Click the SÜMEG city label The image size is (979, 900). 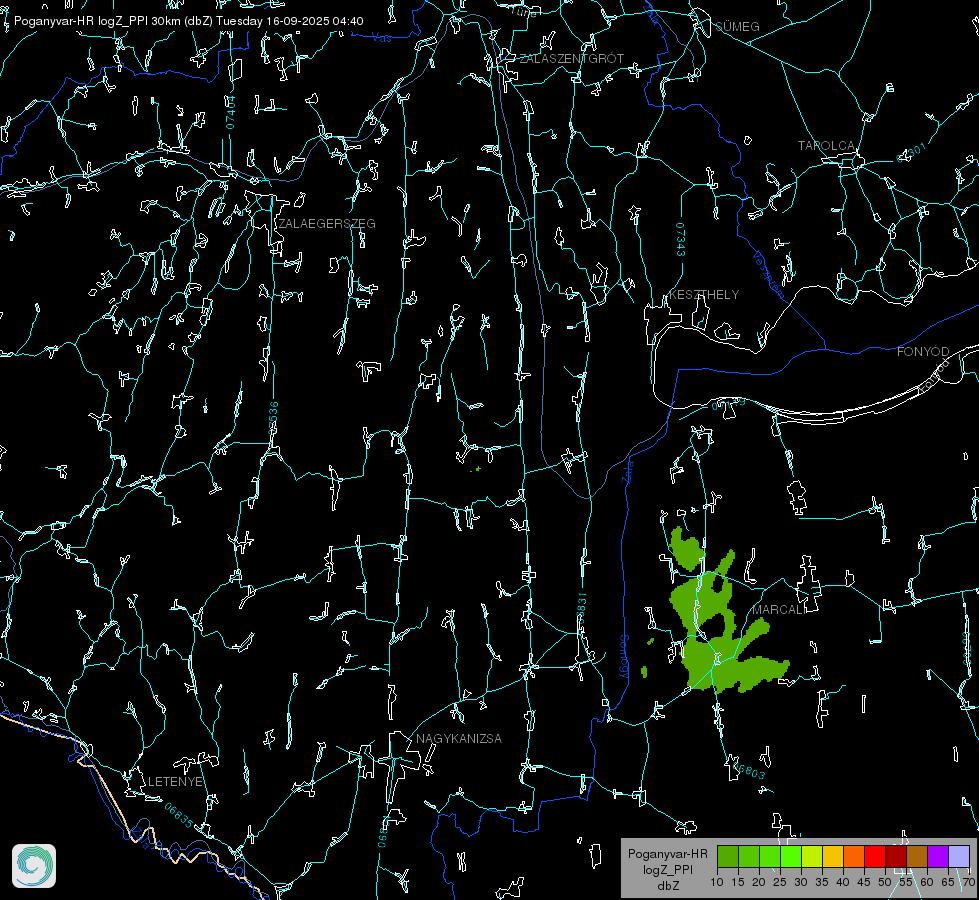(737, 27)
